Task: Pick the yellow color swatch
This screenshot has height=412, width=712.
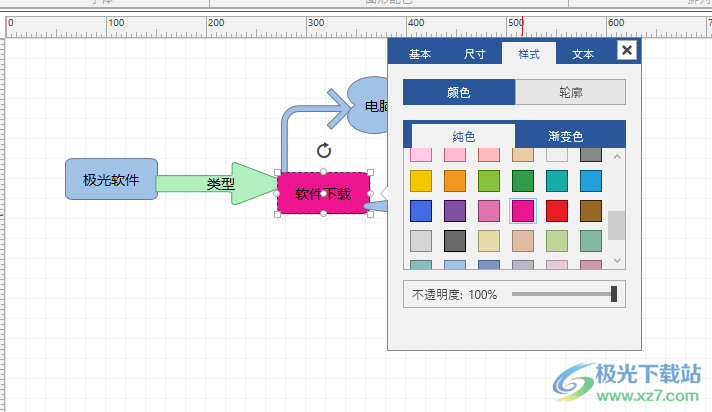Action: (421, 181)
